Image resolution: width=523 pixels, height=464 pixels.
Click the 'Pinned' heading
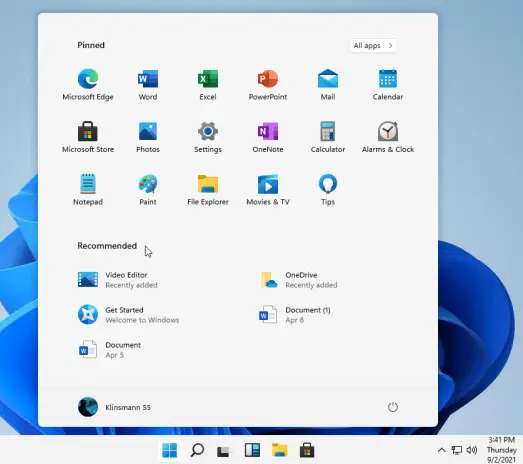[91, 45]
